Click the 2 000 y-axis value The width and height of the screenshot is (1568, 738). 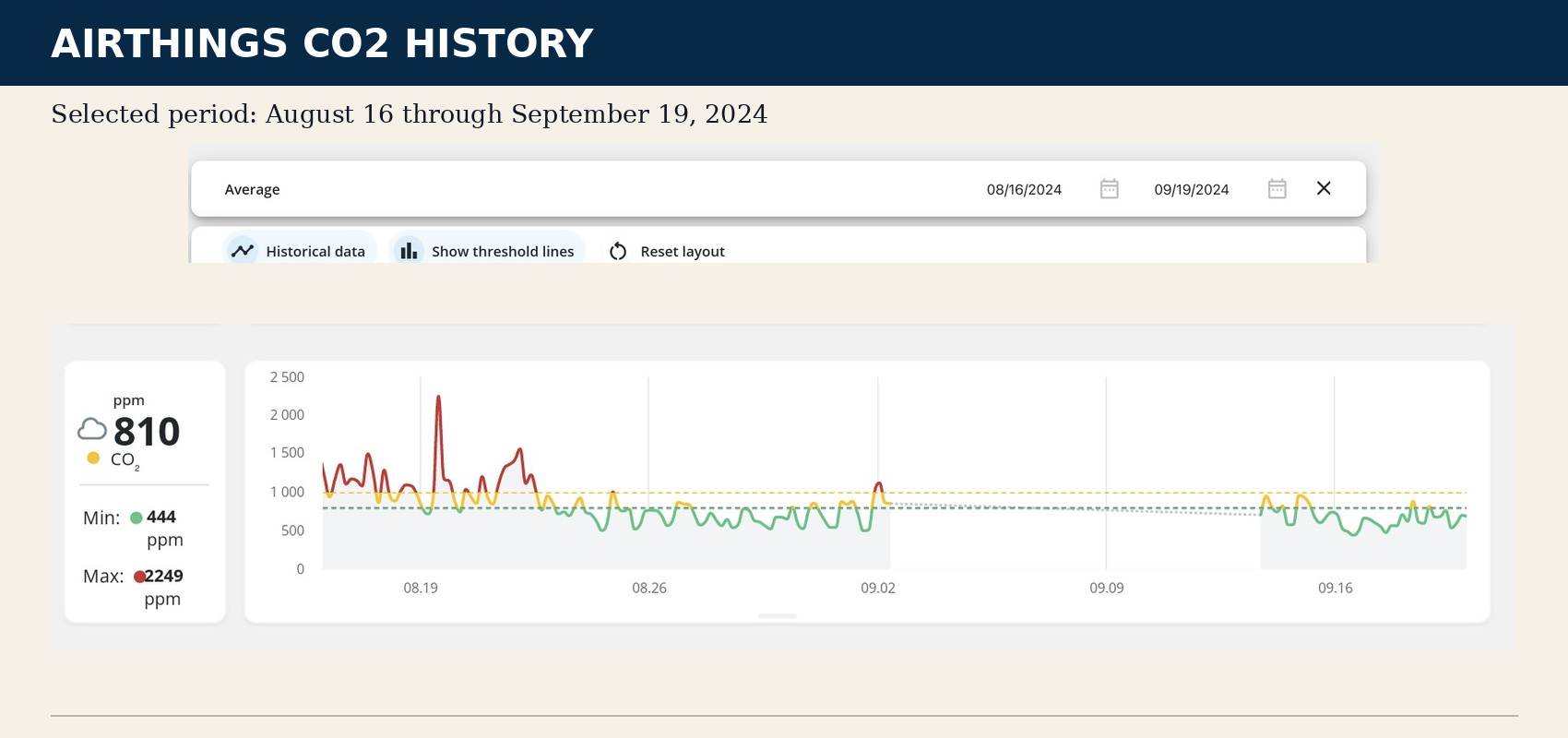(x=287, y=415)
